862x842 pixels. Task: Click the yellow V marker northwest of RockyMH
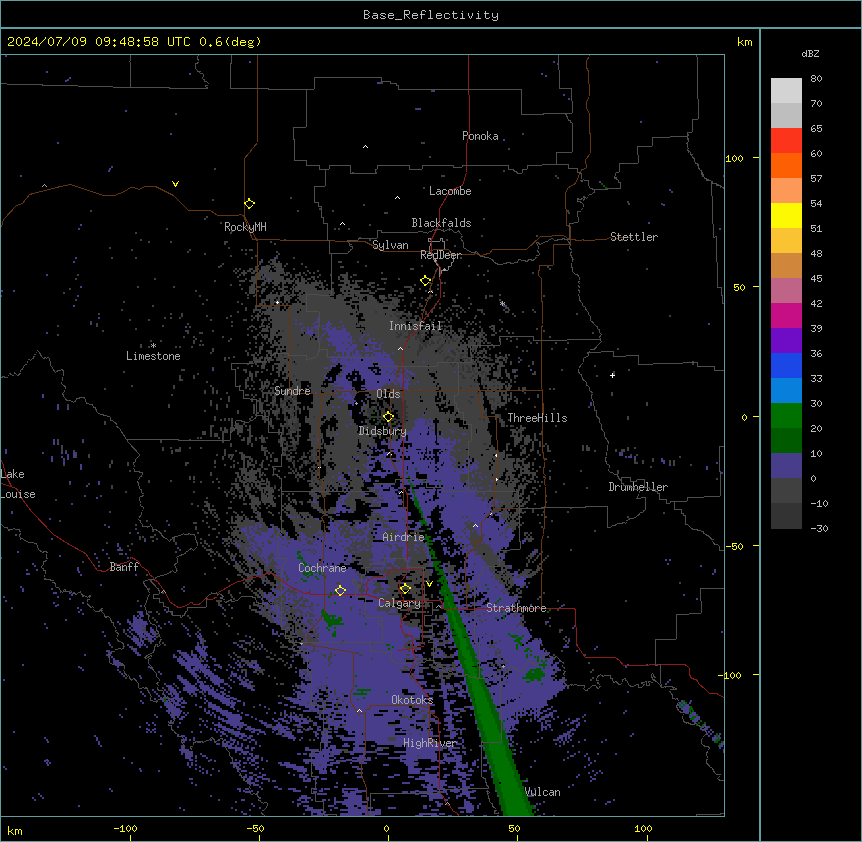[x=175, y=184]
